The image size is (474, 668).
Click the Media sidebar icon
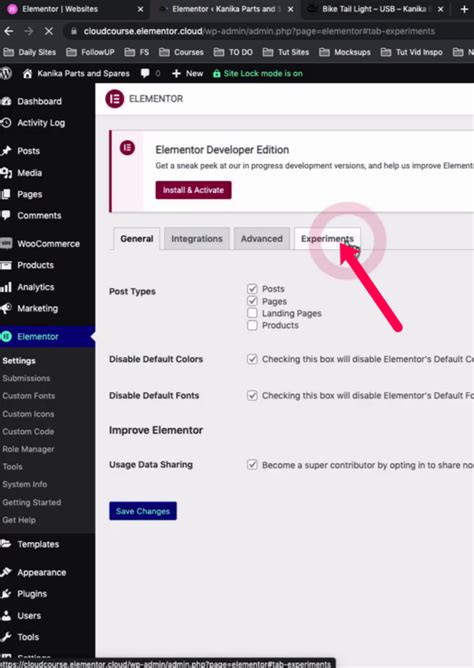coord(6,173)
